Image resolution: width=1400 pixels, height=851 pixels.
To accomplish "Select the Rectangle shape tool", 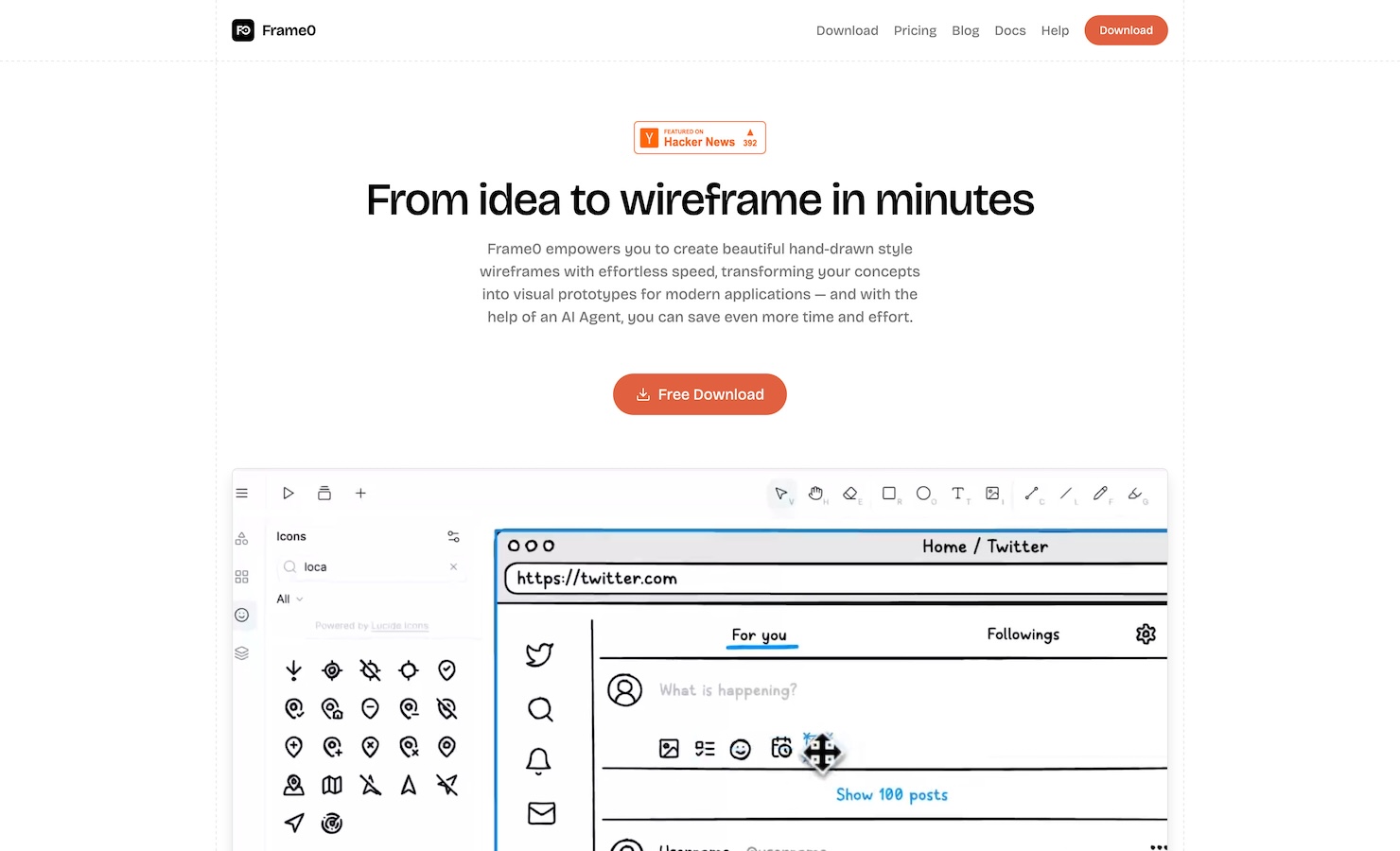I will pyautogui.click(x=889, y=493).
